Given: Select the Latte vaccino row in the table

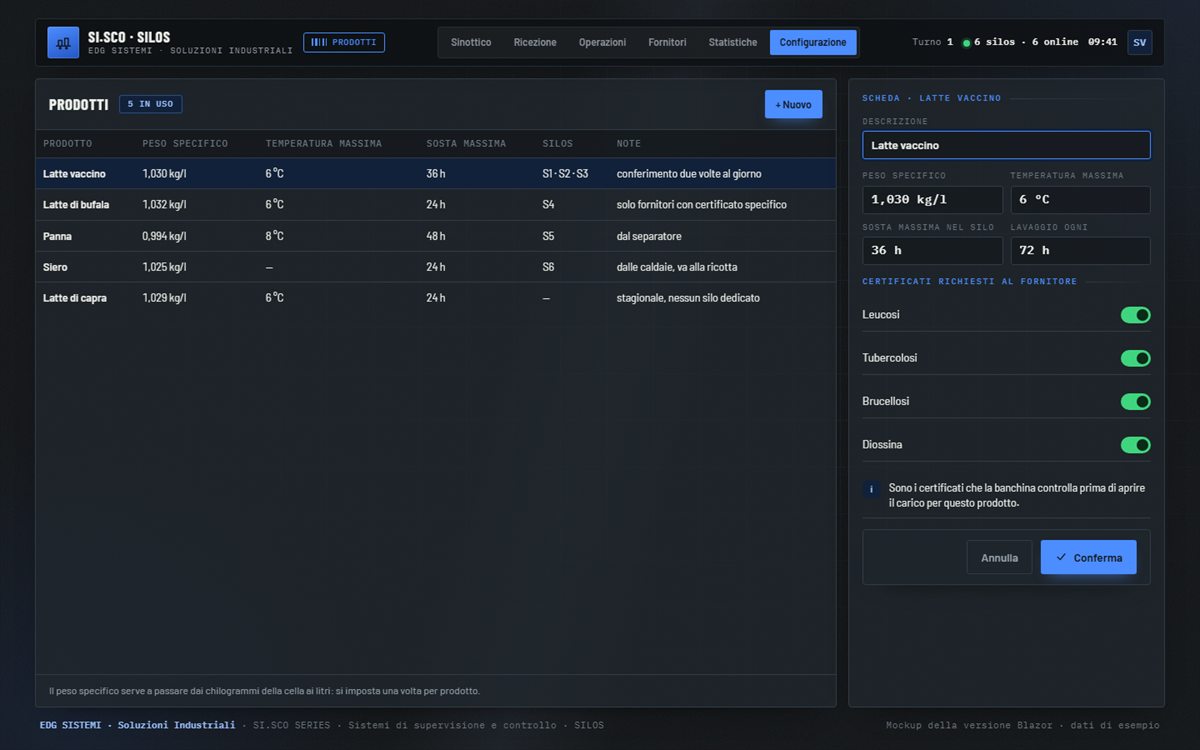Looking at the screenshot, I should (x=436, y=174).
